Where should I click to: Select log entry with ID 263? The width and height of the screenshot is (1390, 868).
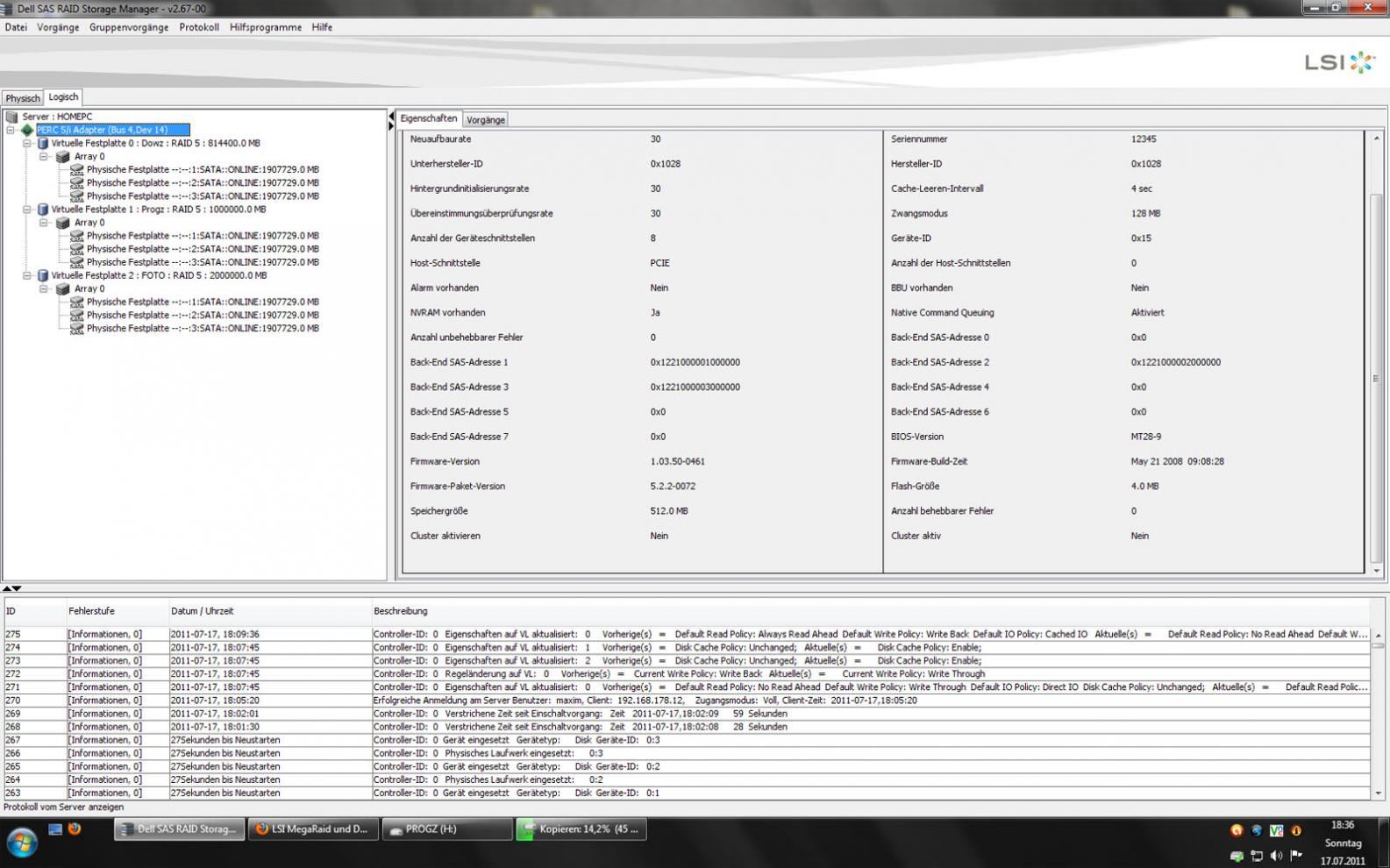tap(687, 793)
